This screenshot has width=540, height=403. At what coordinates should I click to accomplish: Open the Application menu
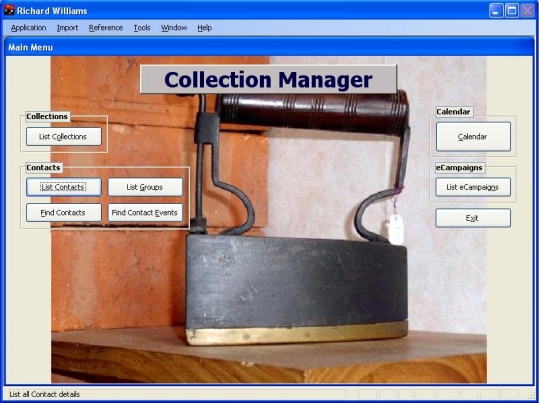pyautogui.click(x=28, y=28)
